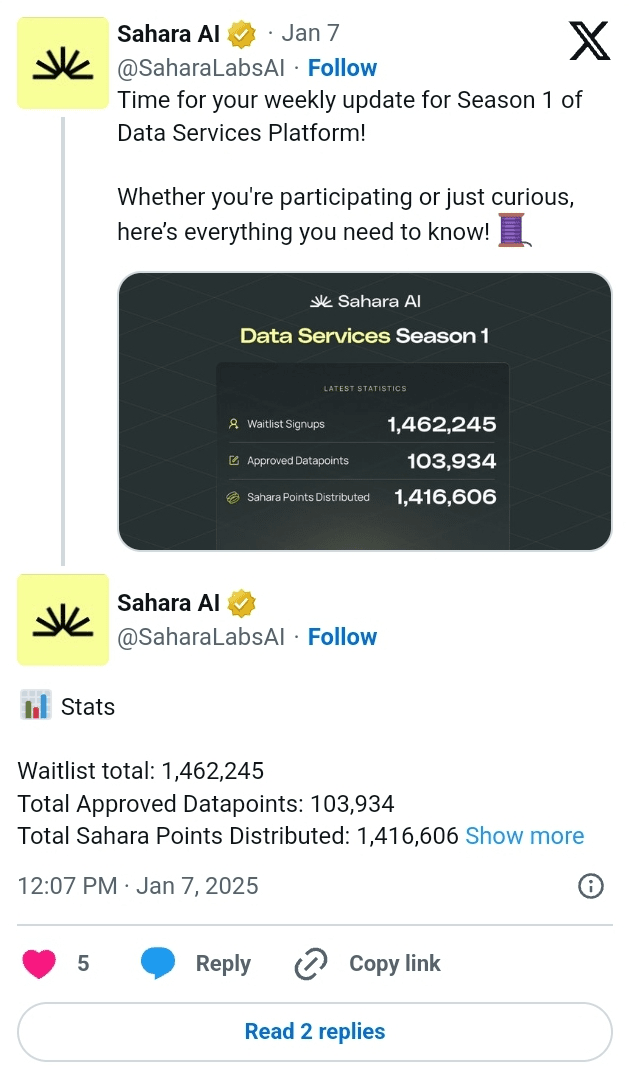629x1068 pixels.
Task: Follow Sahara AI from the second tweet
Action: point(342,637)
